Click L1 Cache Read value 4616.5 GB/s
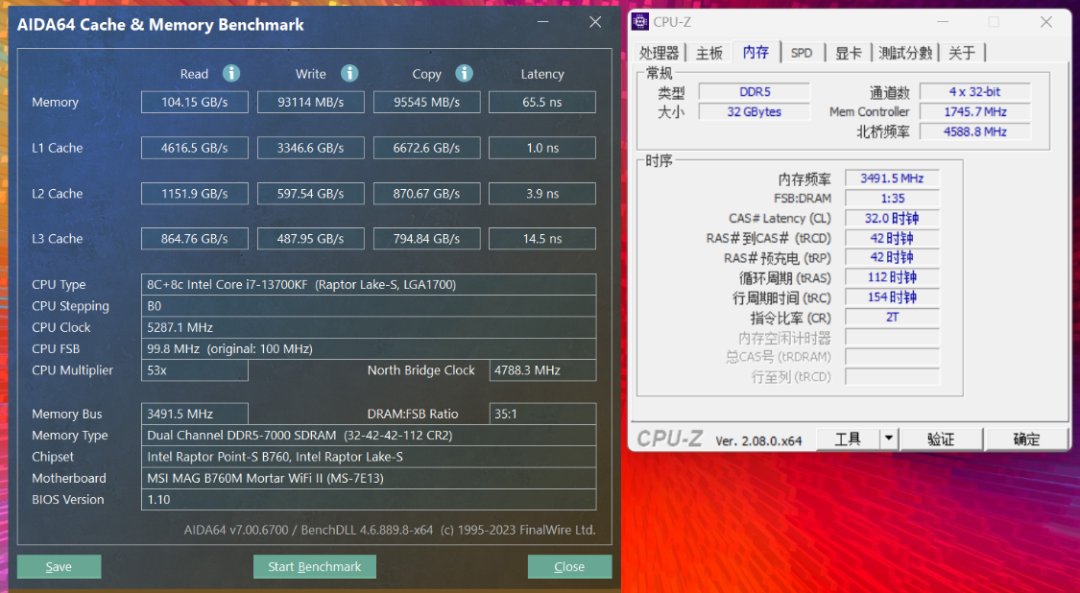 point(195,147)
